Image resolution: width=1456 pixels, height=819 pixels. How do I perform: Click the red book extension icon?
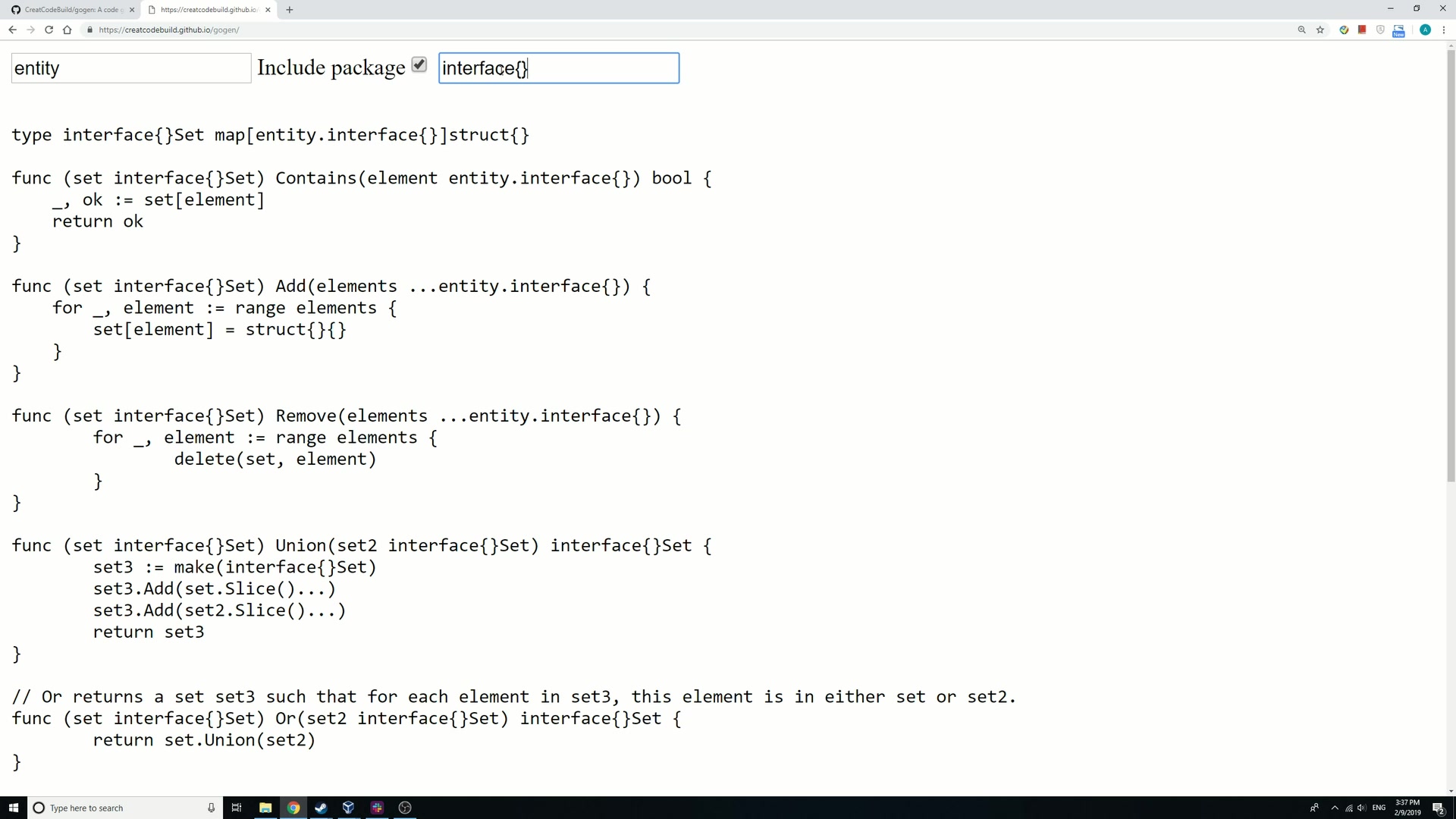point(1362,30)
